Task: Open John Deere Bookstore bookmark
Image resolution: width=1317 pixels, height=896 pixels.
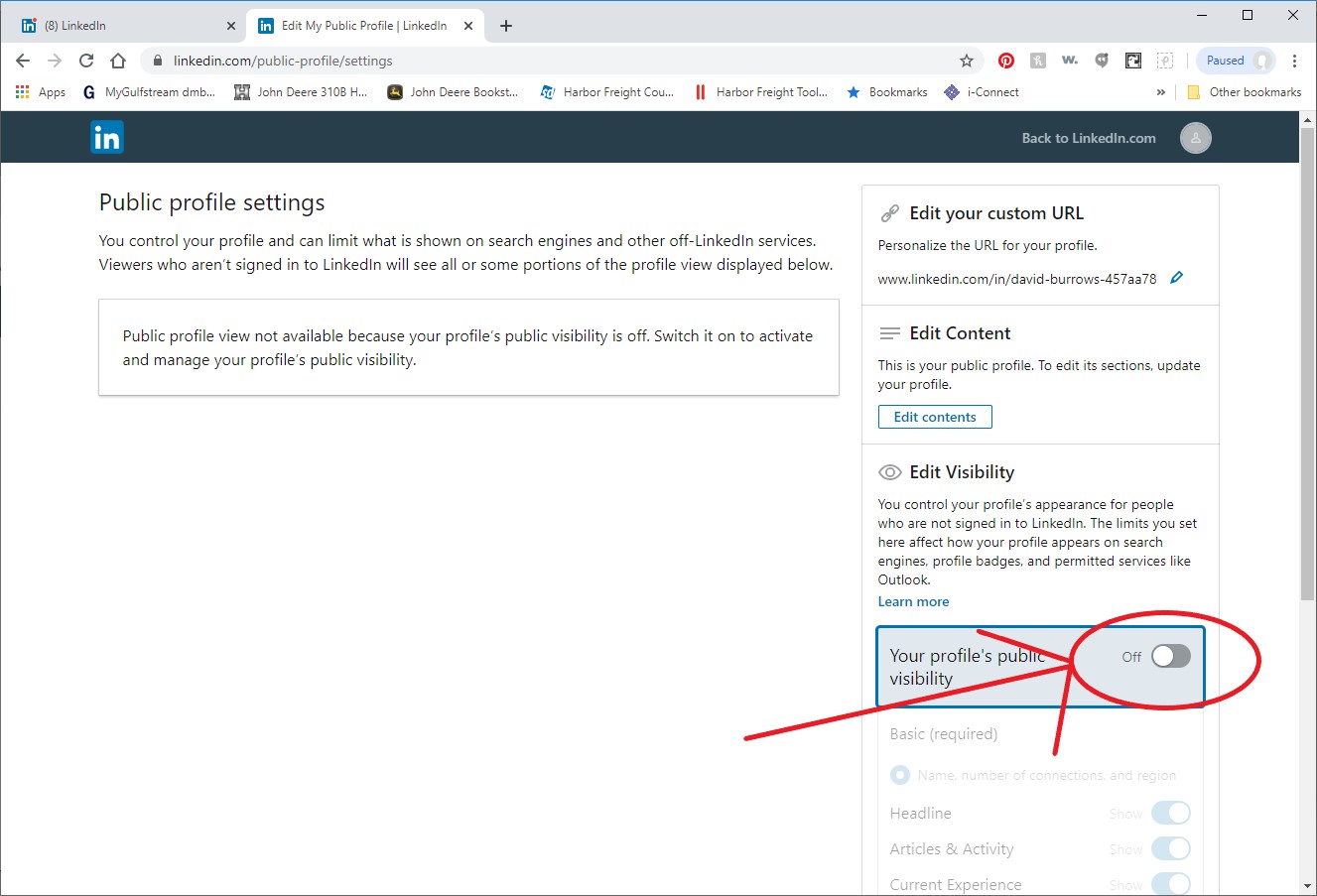Action: click(454, 92)
